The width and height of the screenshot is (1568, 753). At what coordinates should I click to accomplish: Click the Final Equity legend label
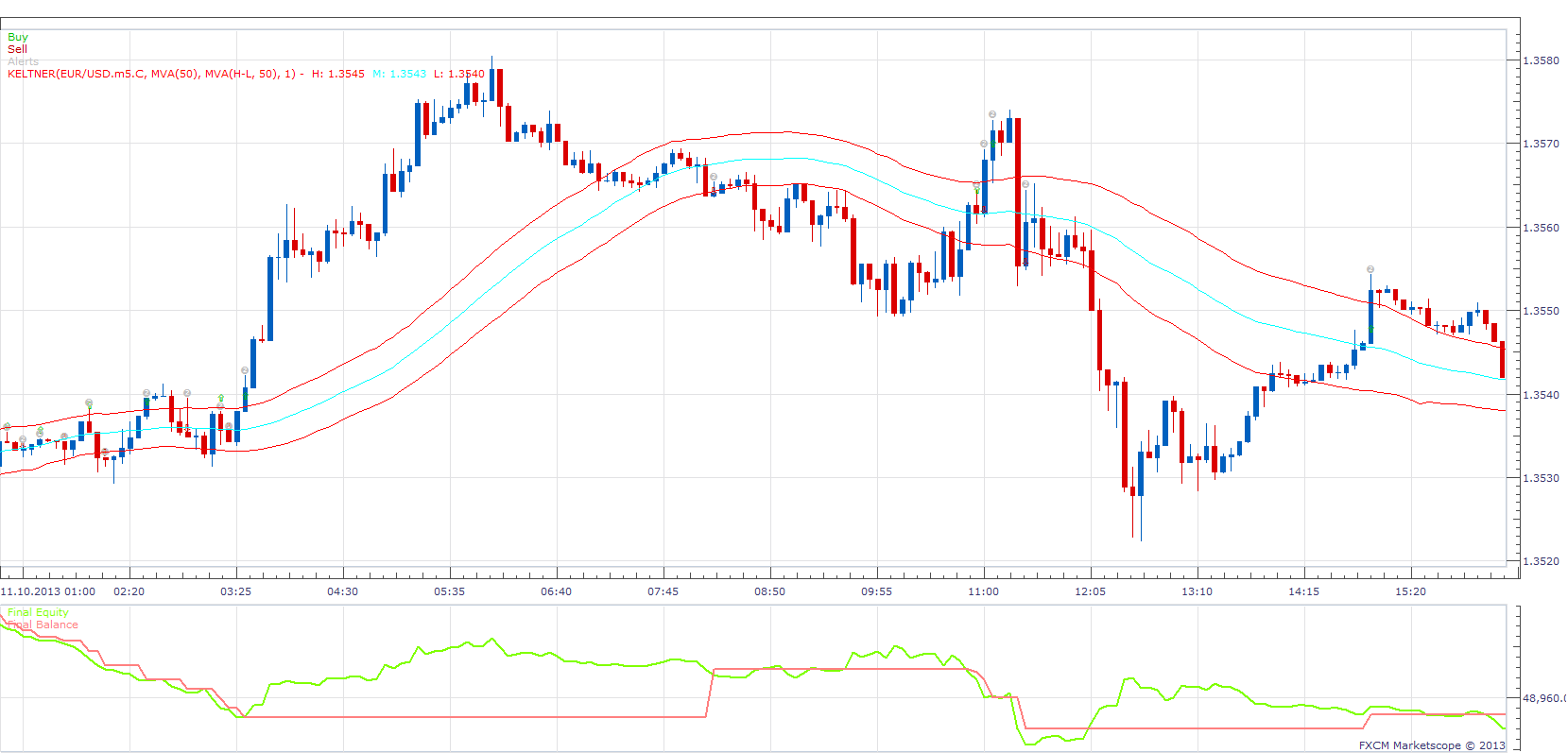pos(38,612)
